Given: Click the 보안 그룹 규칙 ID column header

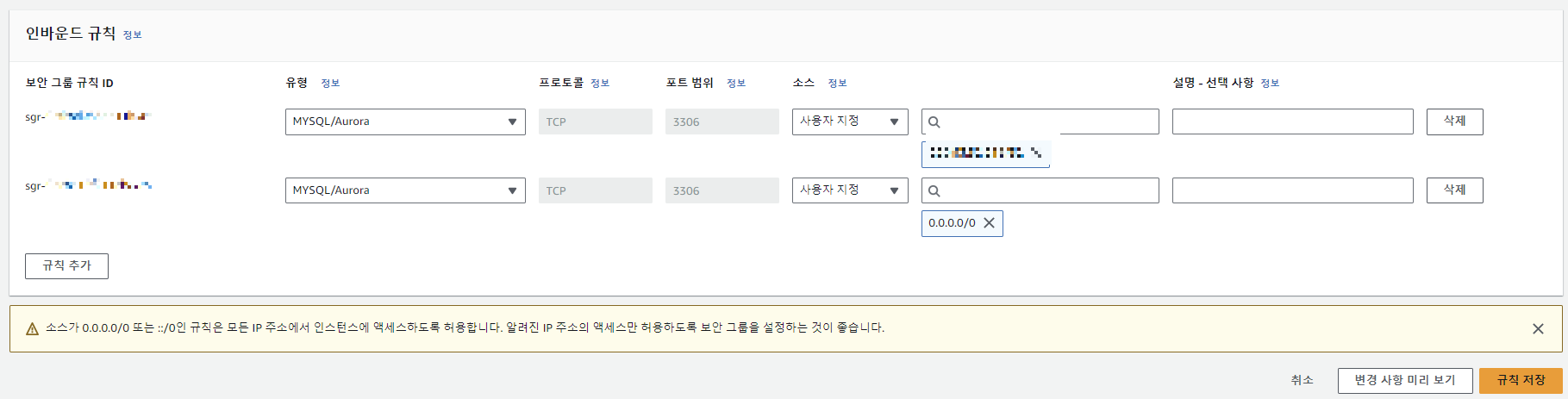Looking at the screenshot, I should pos(69,83).
